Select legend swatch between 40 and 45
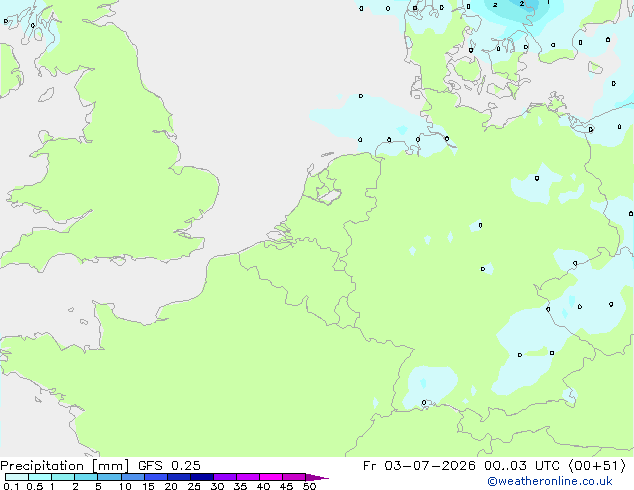This screenshot has height=490, width=634. point(271,477)
